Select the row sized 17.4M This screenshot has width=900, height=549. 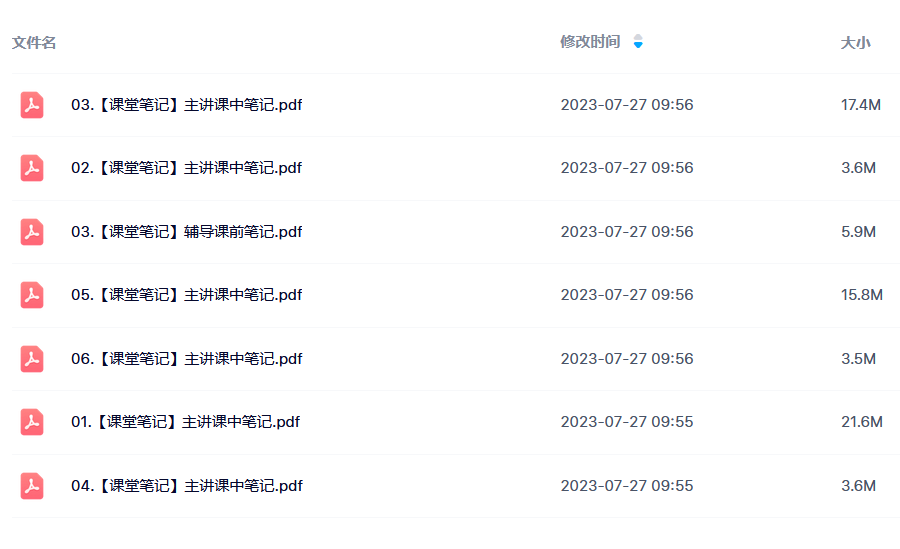point(456,105)
